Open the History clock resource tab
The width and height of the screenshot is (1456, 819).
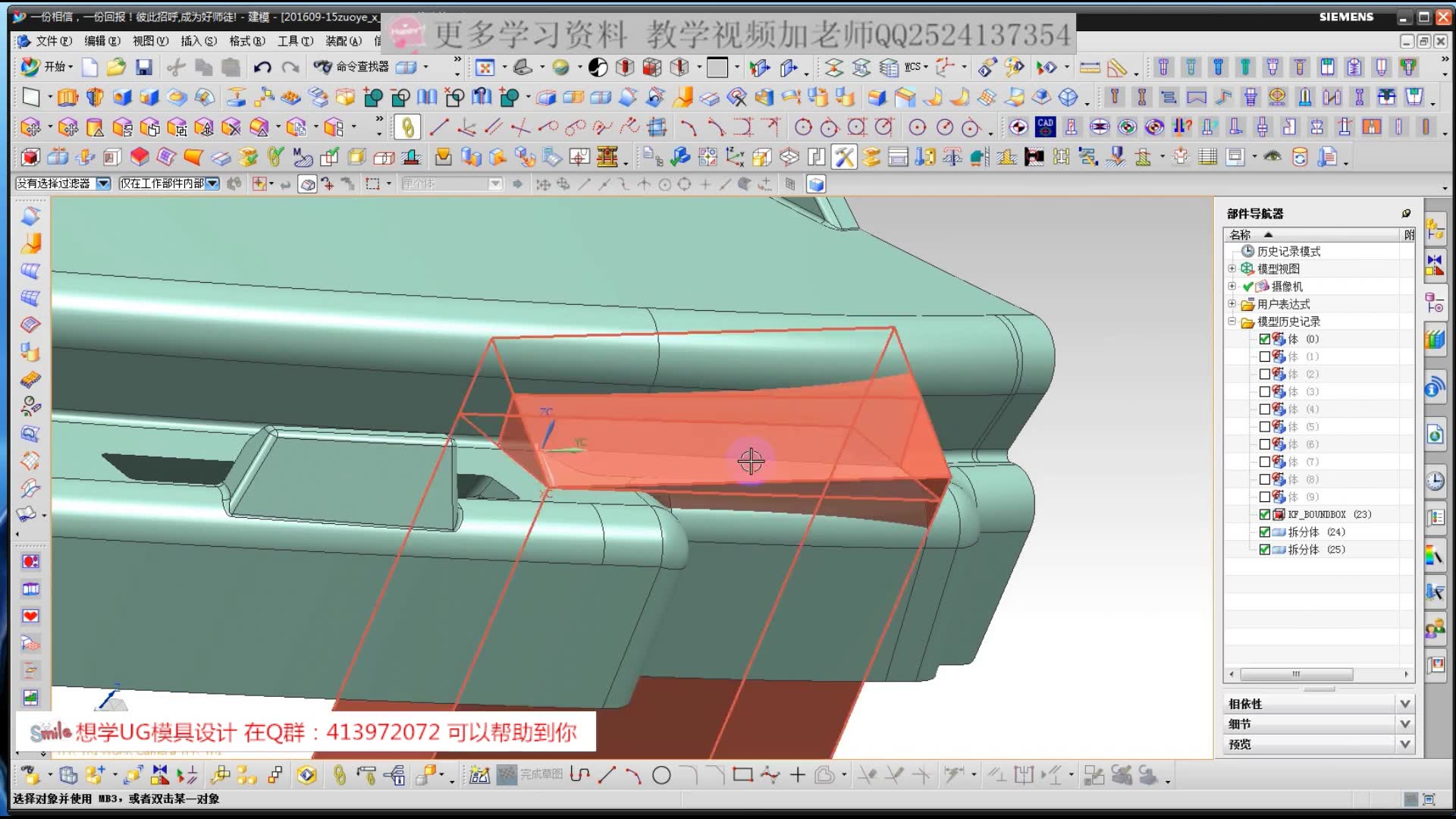pos(1434,481)
